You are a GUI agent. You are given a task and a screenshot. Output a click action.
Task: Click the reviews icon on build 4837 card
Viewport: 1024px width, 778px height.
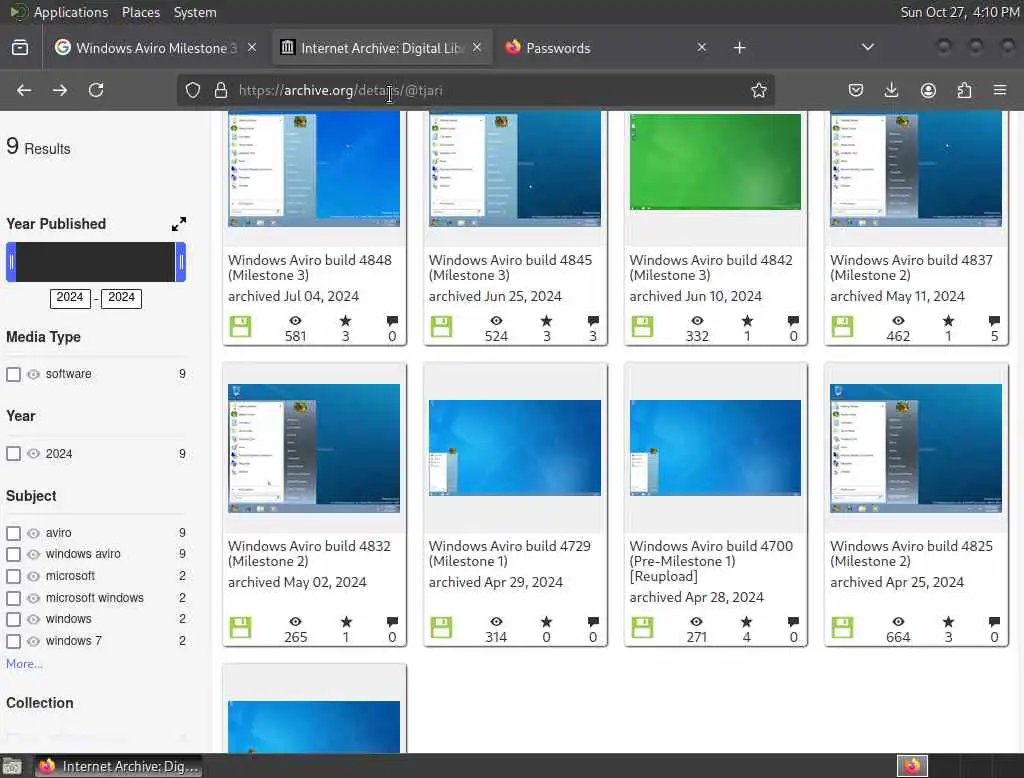tap(994, 320)
